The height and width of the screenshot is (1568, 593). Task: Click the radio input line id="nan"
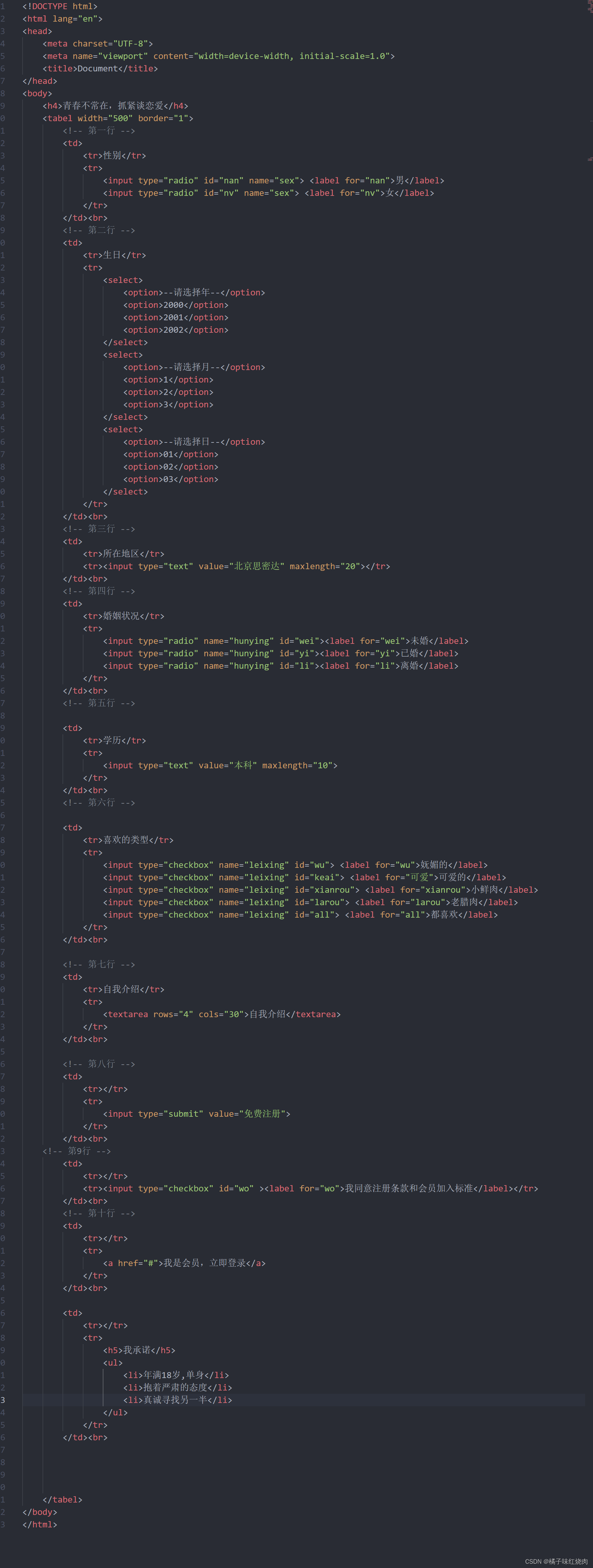pyautogui.click(x=273, y=181)
